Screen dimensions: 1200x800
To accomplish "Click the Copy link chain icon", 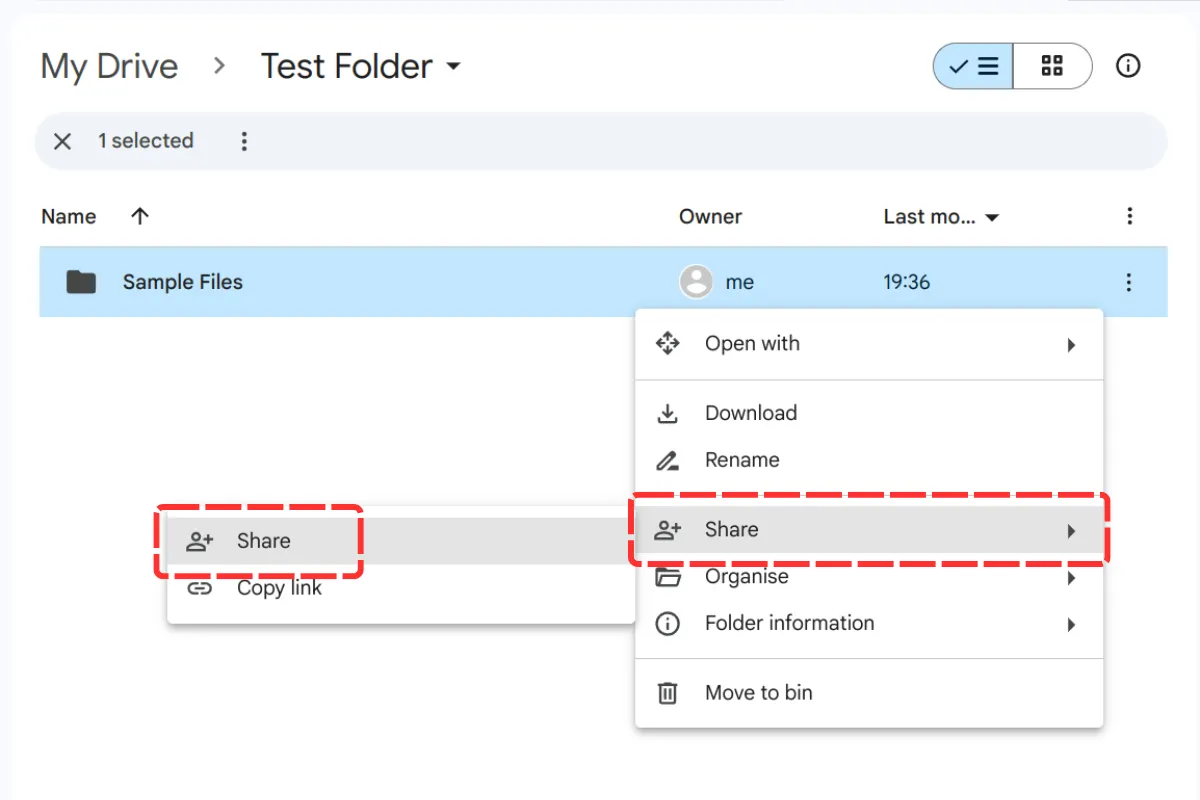I will point(200,588).
